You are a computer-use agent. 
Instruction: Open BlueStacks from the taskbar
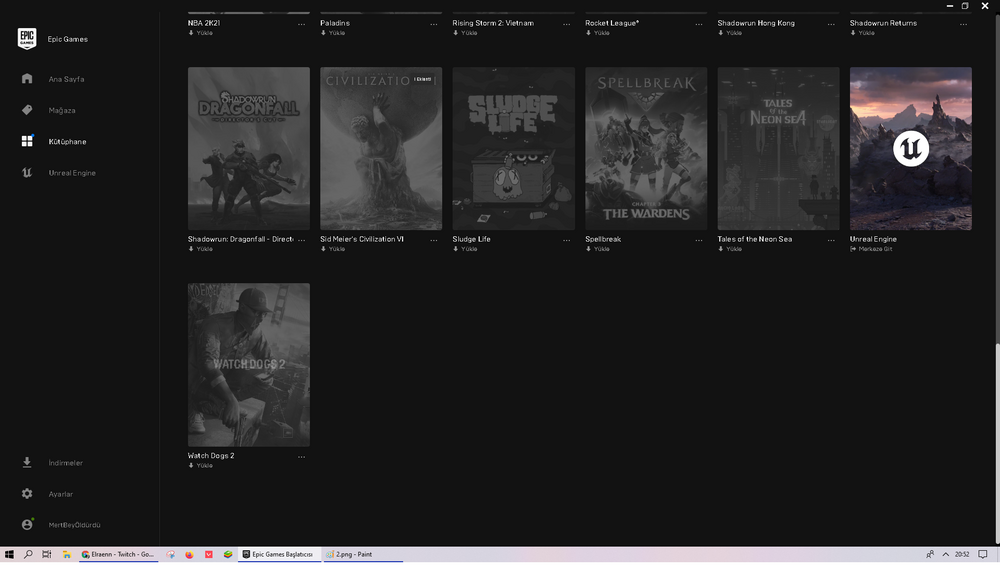pos(228,555)
